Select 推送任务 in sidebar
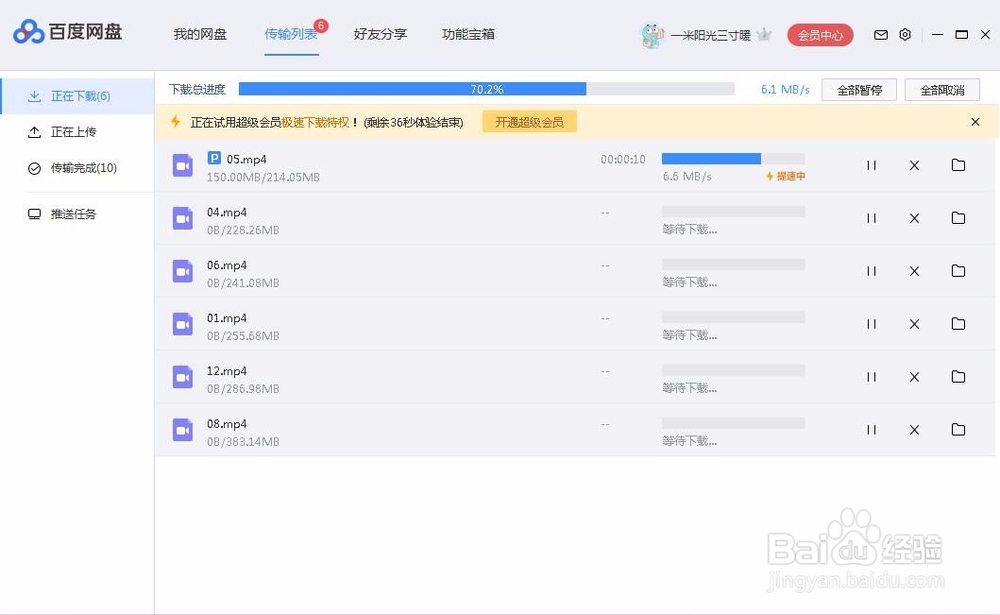The height and width of the screenshot is (615, 1000). 77,214
